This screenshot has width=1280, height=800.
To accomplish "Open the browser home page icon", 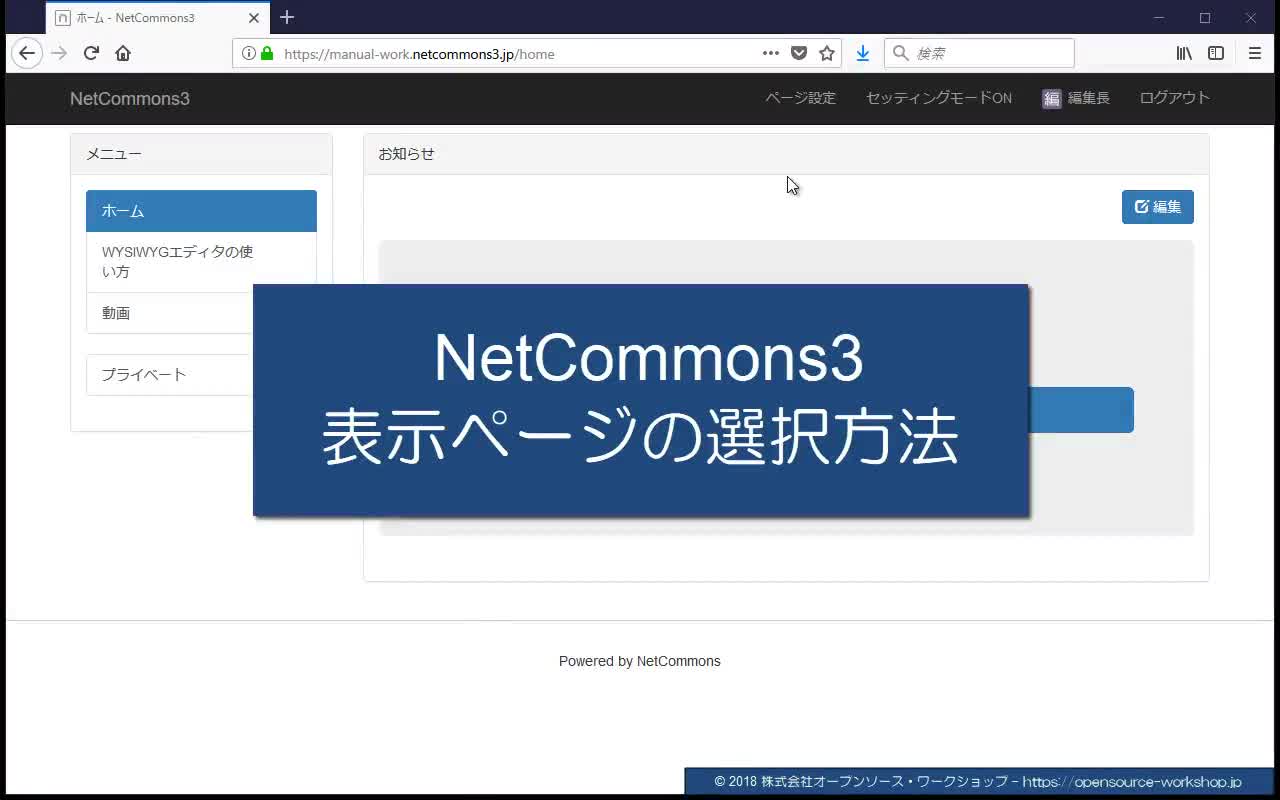I will coord(123,53).
